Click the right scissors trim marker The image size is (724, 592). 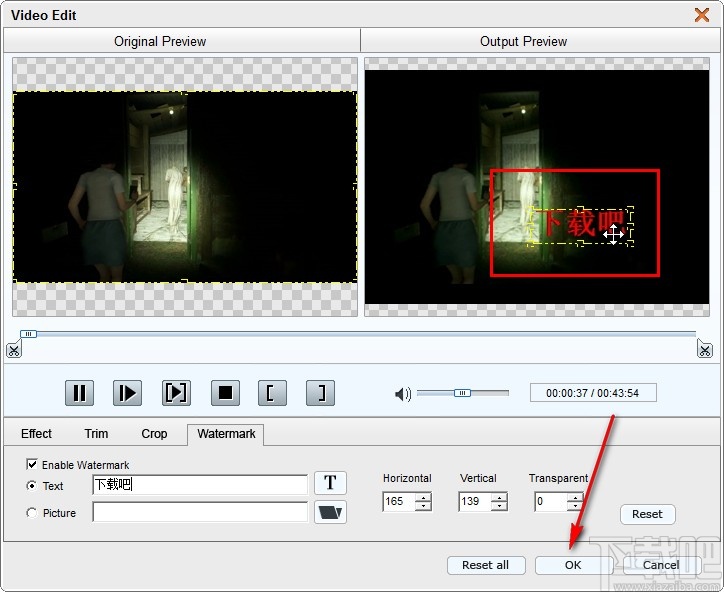point(705,349)
